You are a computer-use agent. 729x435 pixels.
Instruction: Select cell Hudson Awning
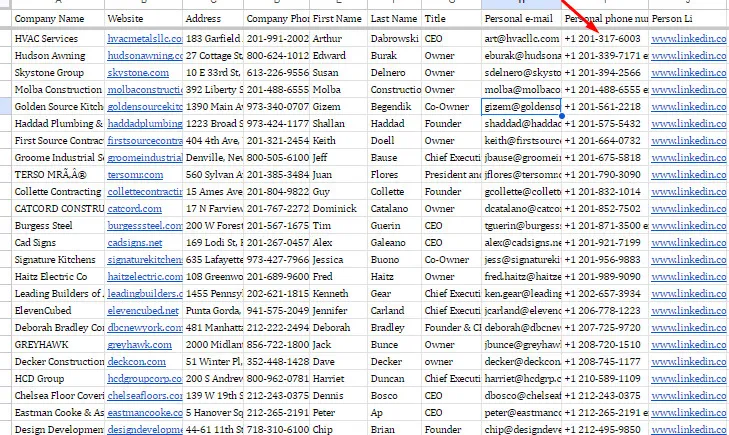tap(58, 56)
